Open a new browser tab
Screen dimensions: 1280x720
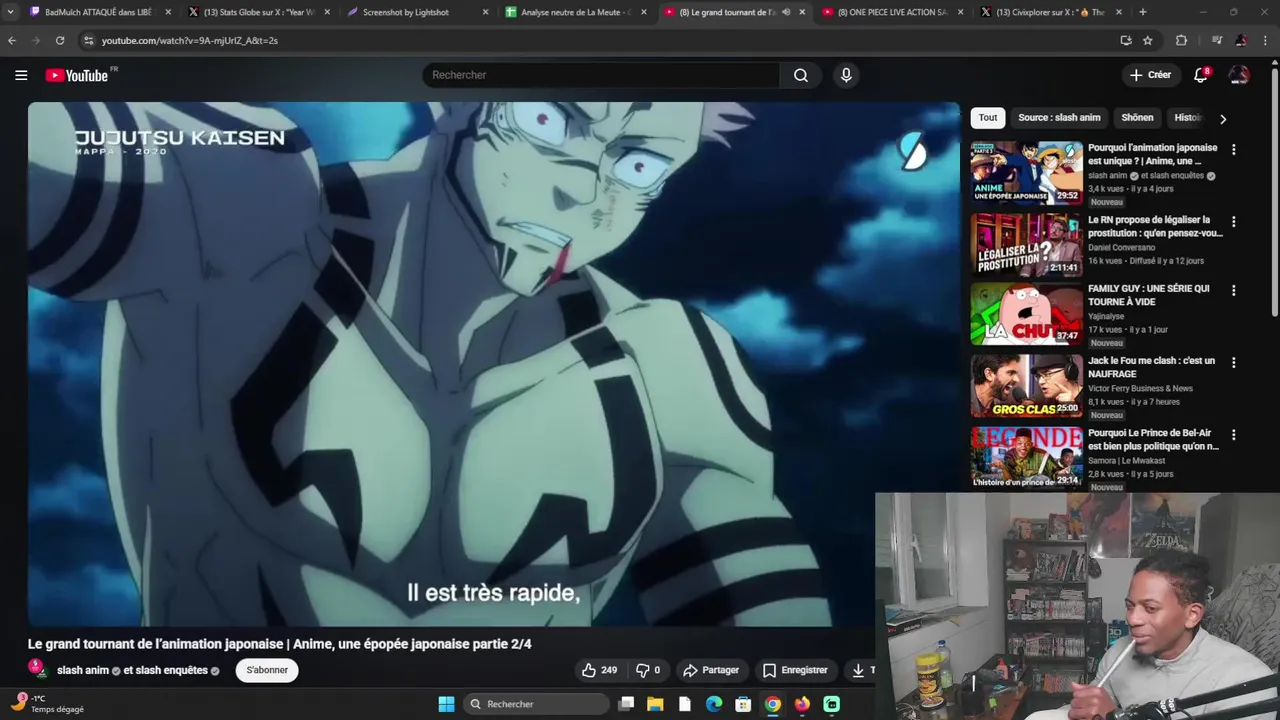click(x=1143, y=12)
